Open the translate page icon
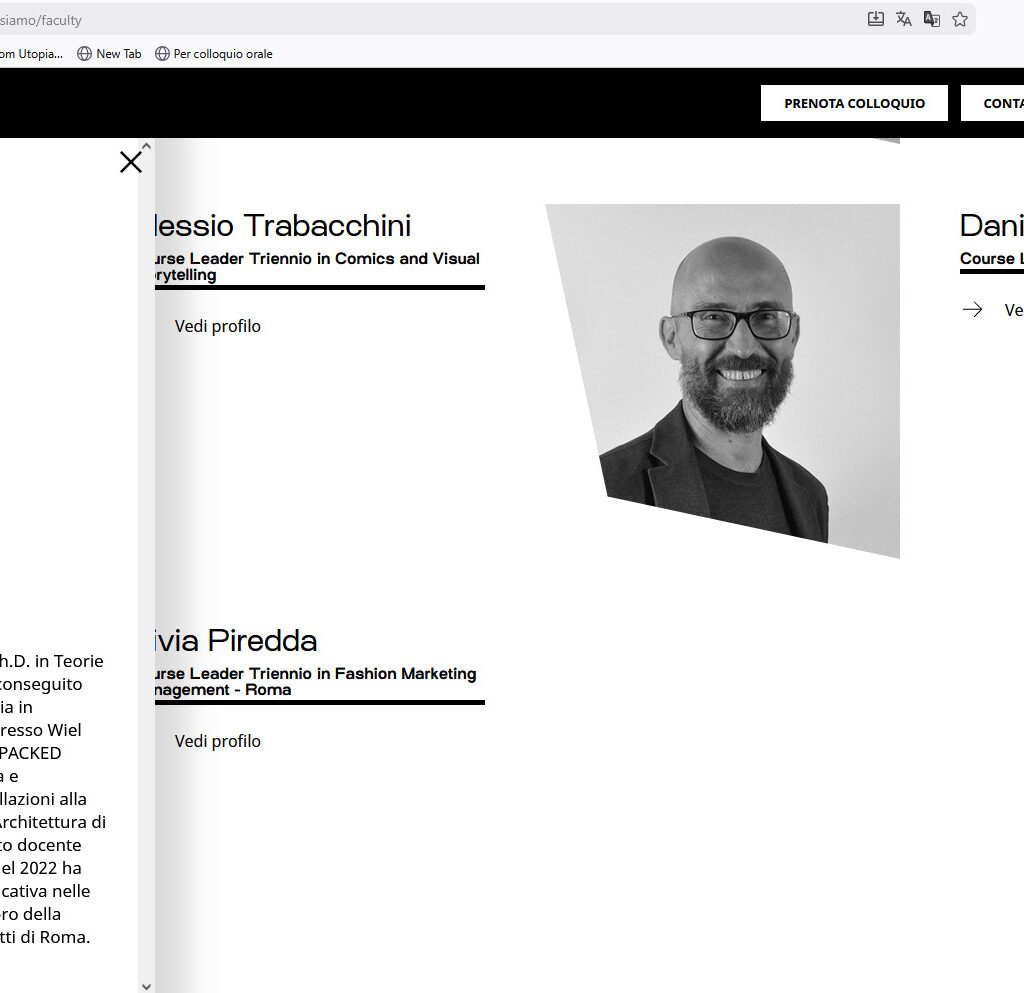The width and height of the screenshot is (1024, 993). tap(904, 19)
